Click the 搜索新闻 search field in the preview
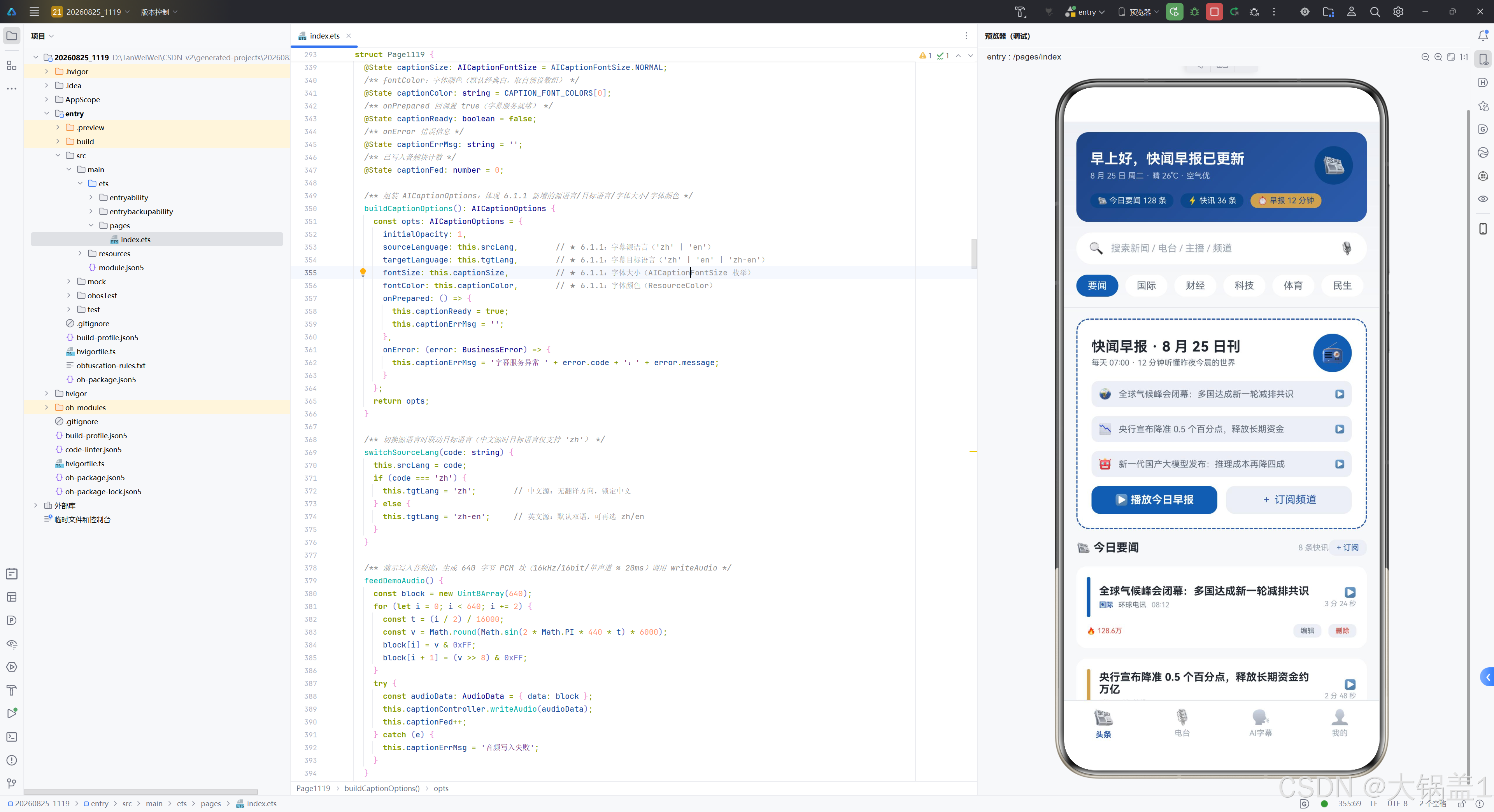 coord(1221,248)
